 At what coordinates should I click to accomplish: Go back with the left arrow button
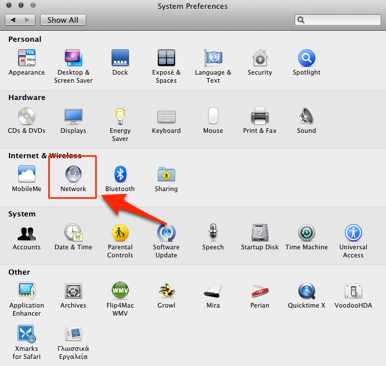coord(13,20)
